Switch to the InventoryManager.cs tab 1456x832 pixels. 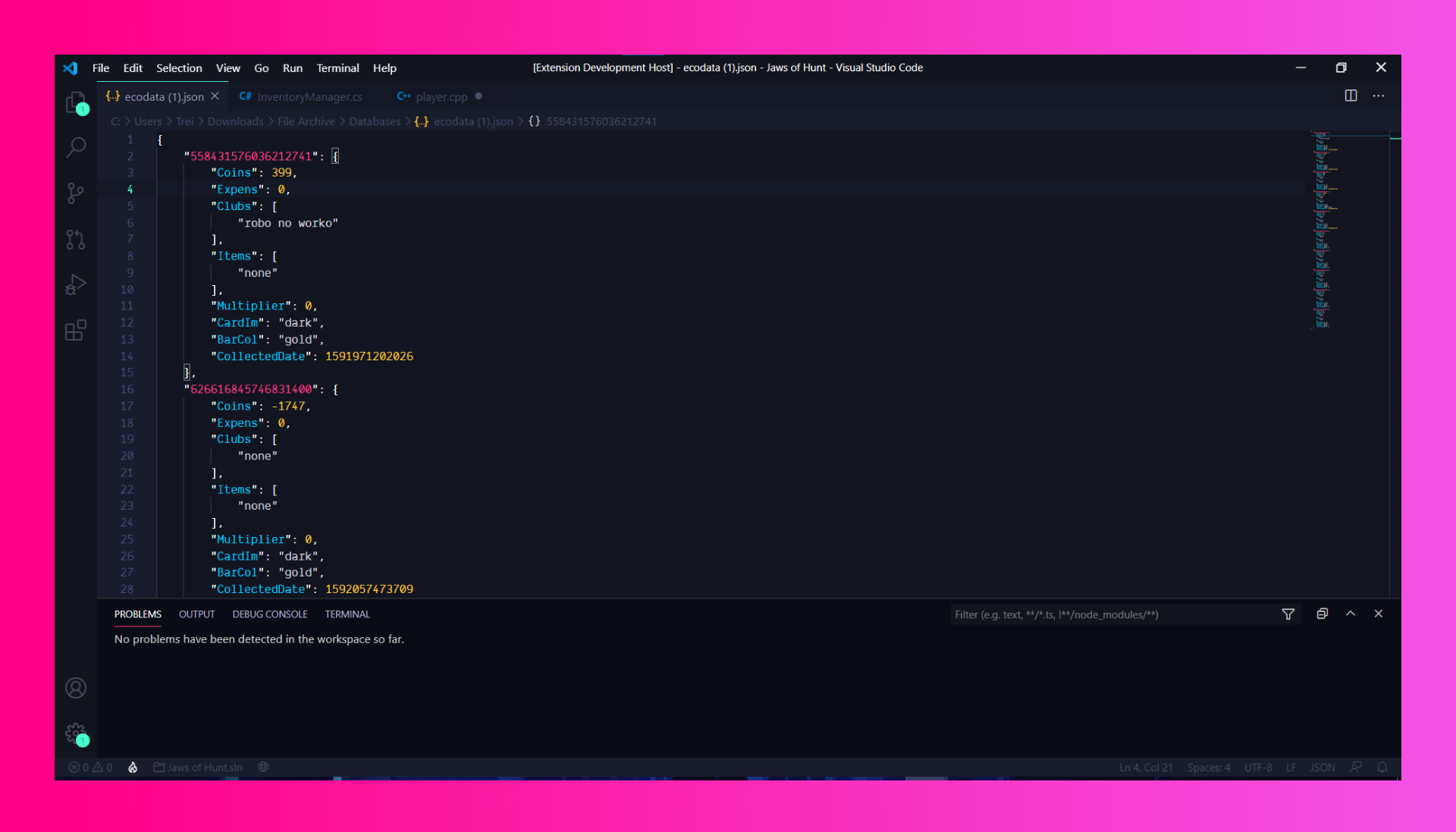(309, 97)
